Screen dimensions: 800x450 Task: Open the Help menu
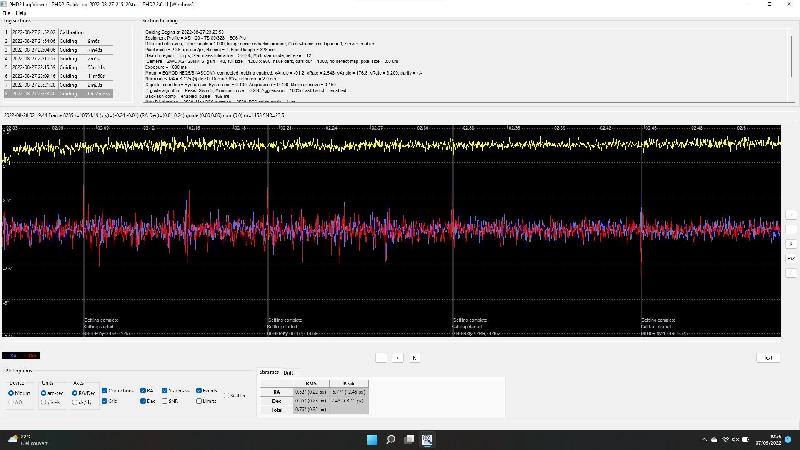coord(20,13)
